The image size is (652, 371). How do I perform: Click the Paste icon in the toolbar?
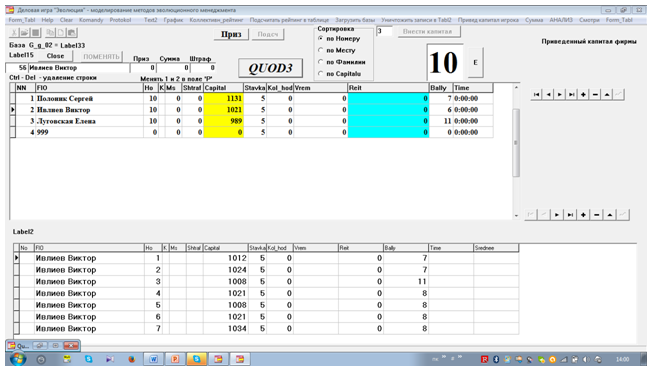point(72,32)
